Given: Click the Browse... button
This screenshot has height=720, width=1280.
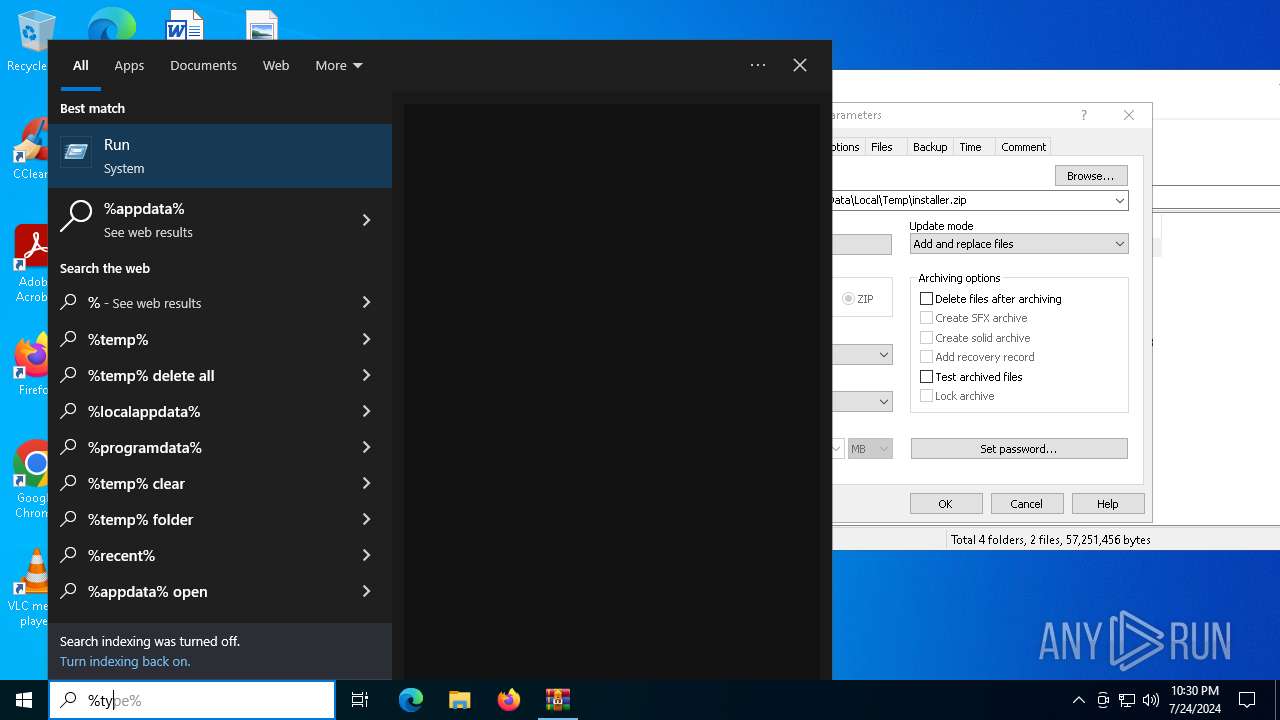Looking at the screenshot, I should click(x=1091, y=176).
